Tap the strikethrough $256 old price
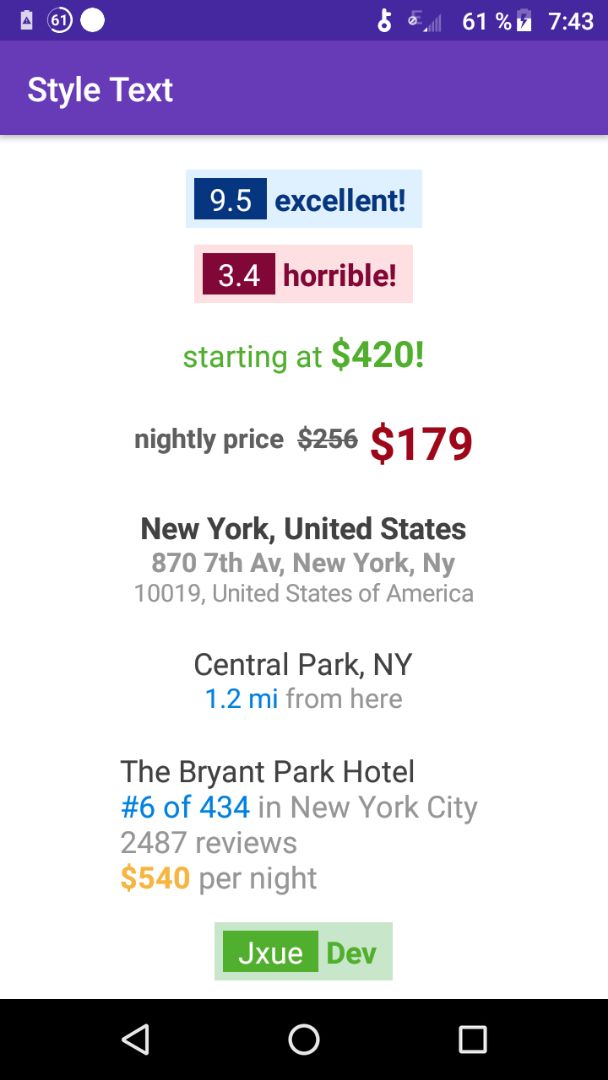 pos(327,439)
